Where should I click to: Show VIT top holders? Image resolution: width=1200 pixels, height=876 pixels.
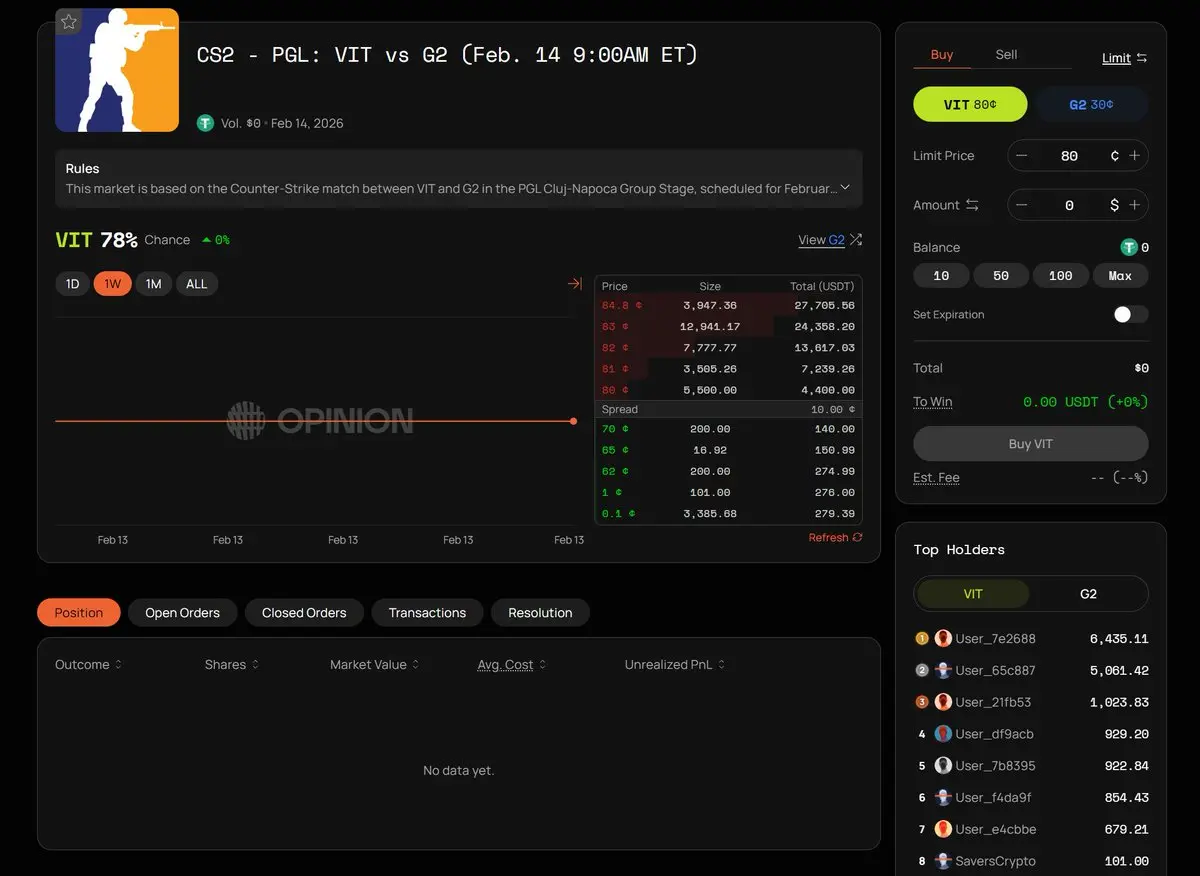point(973,594)
